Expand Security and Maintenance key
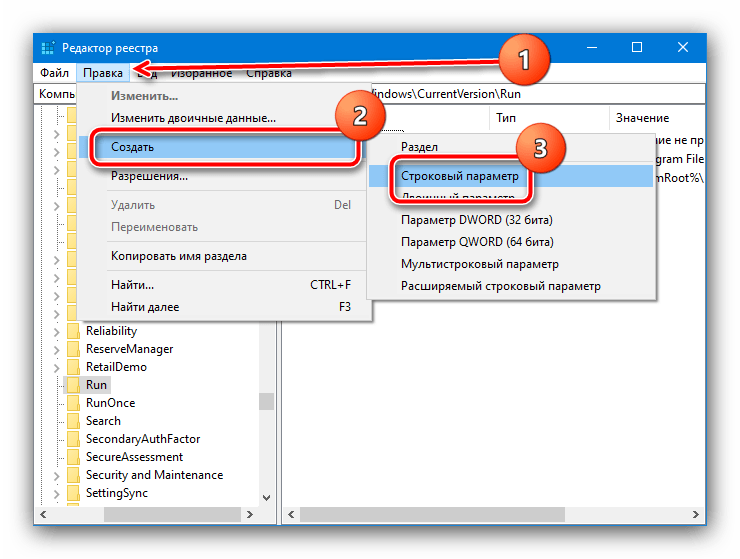This screenshot has width=740, height=559. pos(57,476)
